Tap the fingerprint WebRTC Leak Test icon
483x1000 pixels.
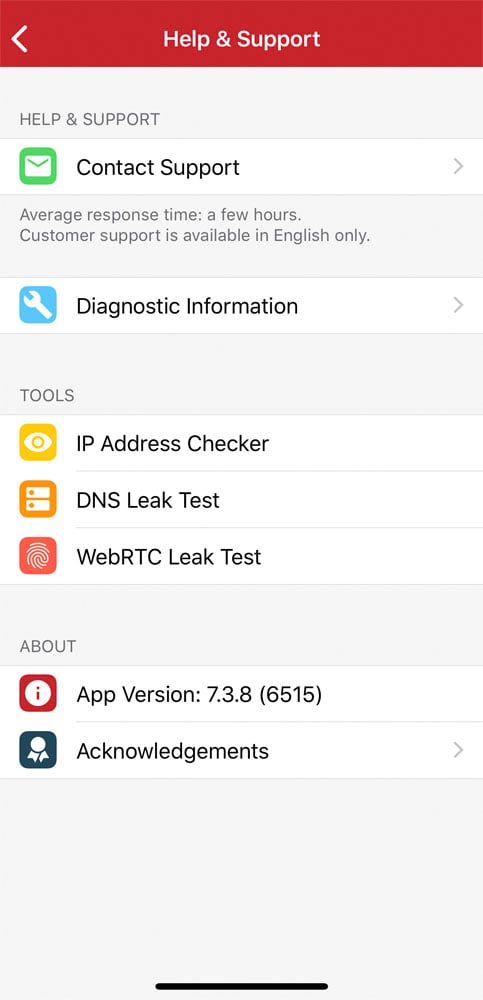pos(38,556)
